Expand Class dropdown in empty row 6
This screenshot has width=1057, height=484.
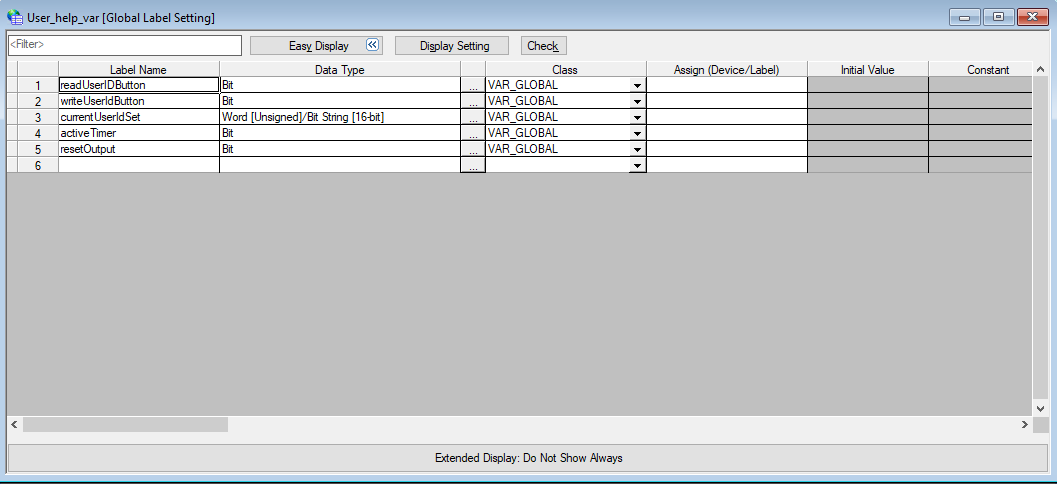(x=637, y=165)
